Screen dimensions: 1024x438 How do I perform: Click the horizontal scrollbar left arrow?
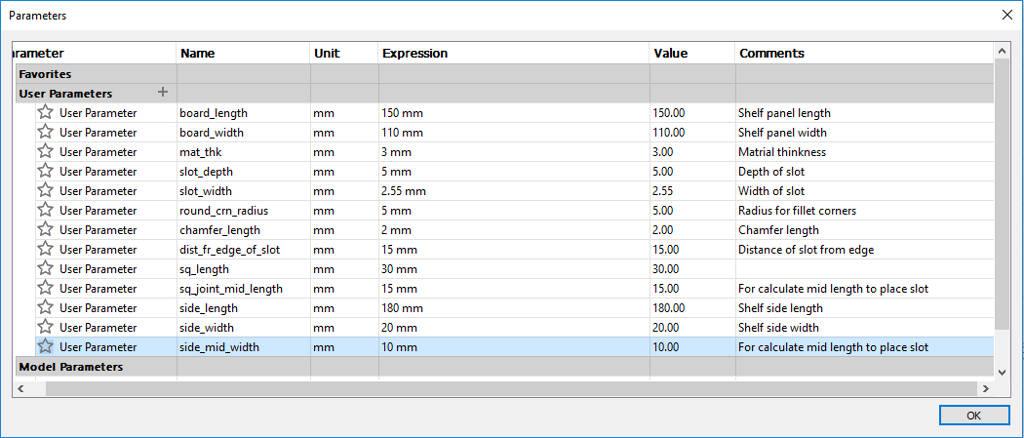[x=21, y=388]
